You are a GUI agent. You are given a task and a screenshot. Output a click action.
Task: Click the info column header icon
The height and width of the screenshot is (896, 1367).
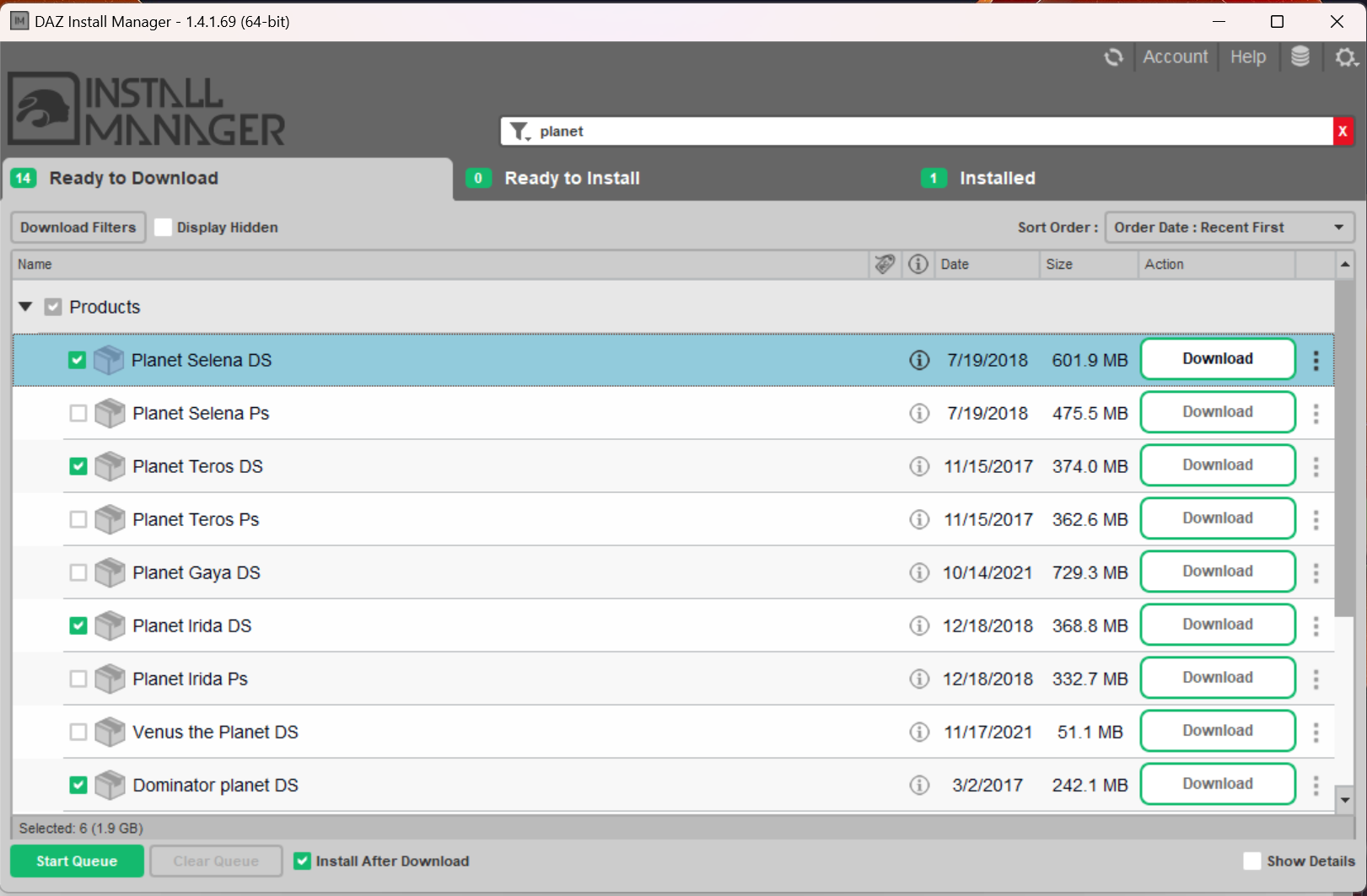click(918, 264)
